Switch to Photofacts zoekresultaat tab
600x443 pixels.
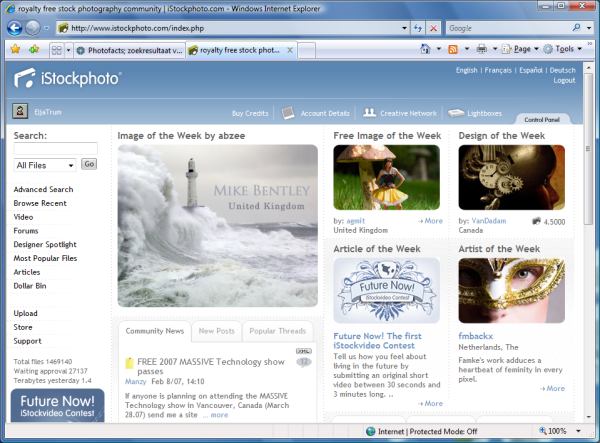[x=129, y=50]
